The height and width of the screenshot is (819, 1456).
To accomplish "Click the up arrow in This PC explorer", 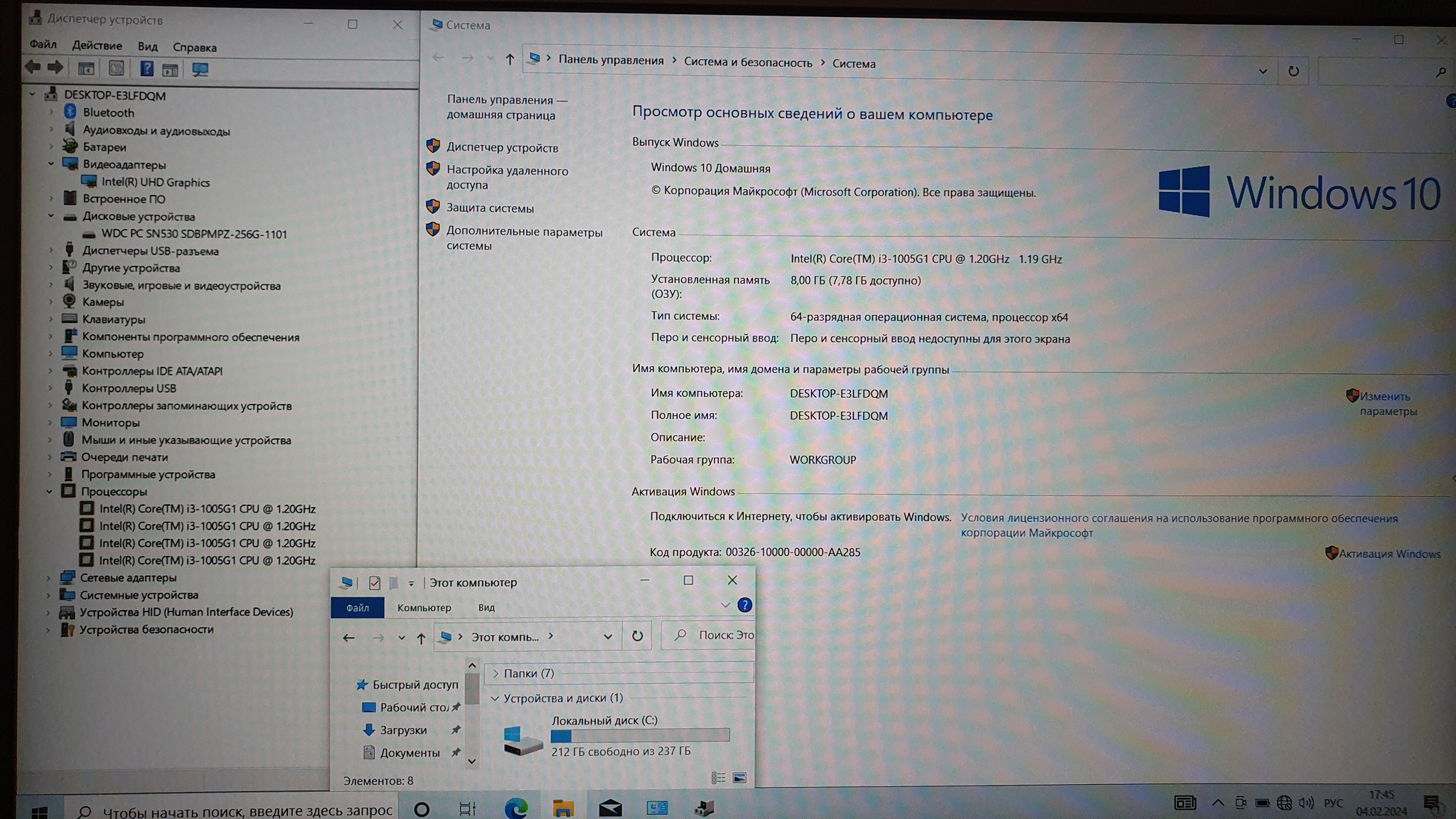I will pyautogui.click(x=421, y=638).
